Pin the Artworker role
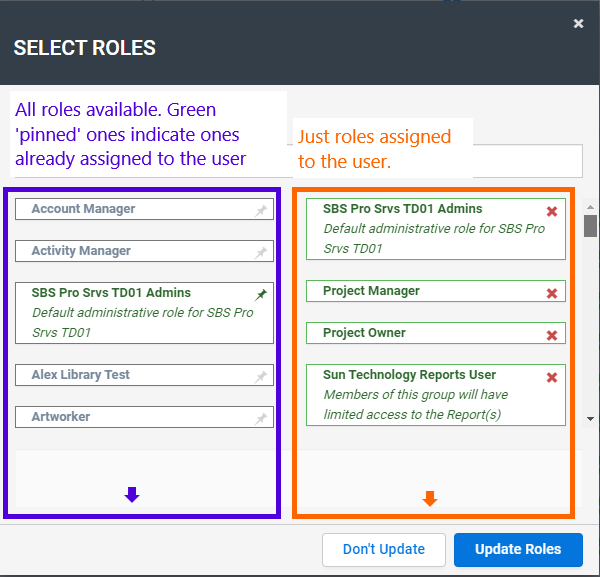 (261, 419)
